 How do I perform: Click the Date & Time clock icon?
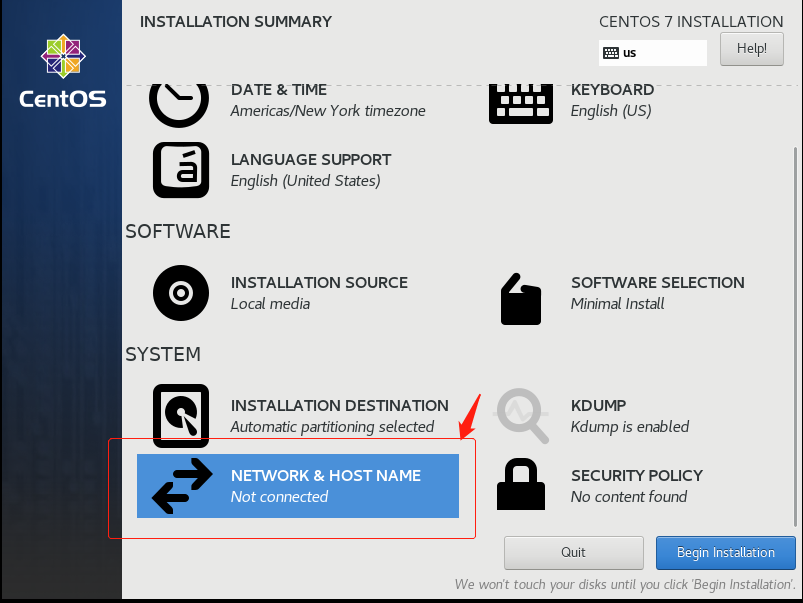[x=180, y=101]
